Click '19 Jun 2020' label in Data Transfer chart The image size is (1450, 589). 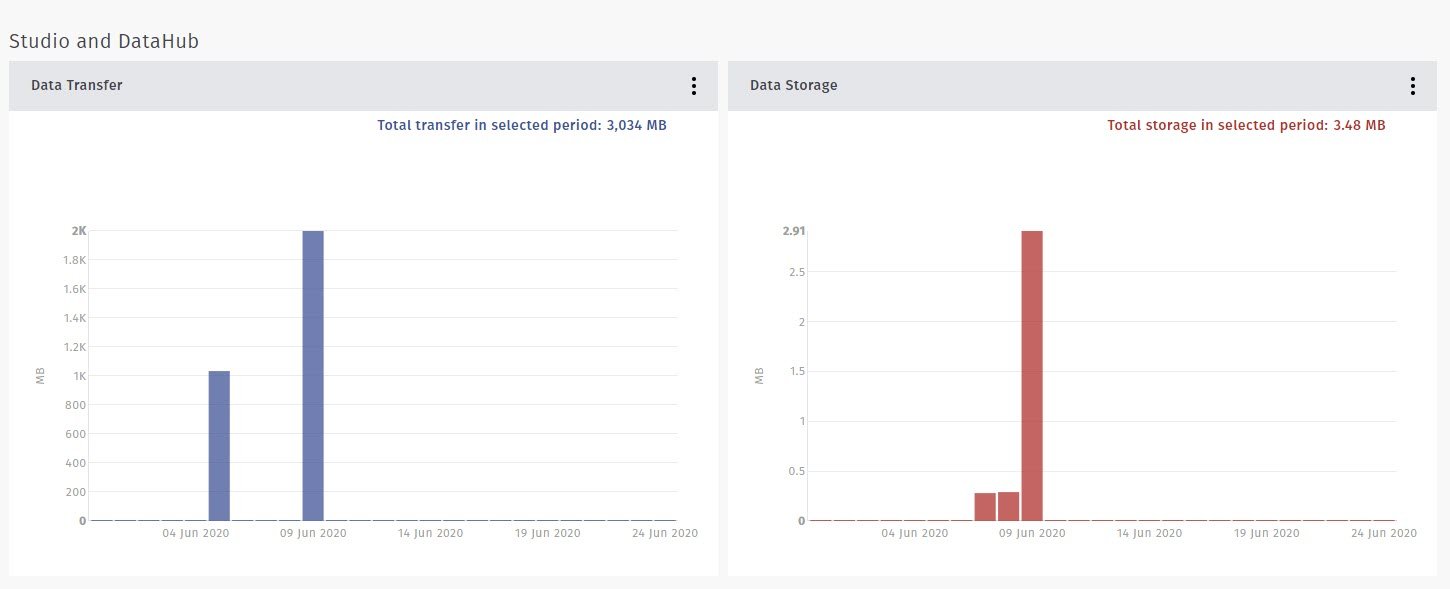tap(548, 534)
